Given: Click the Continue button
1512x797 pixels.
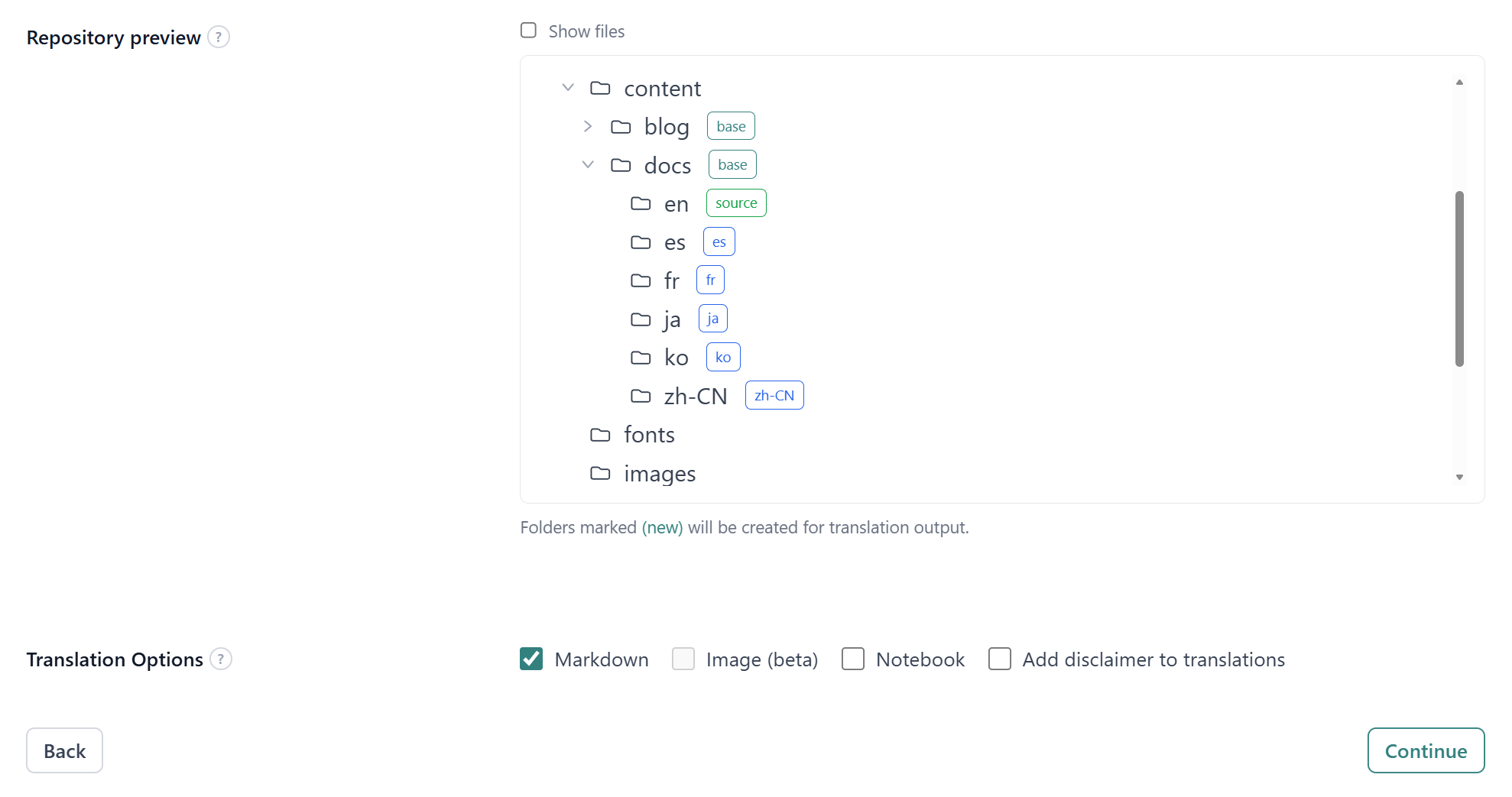Looking at the screenshot, I should click(1425, 750).
